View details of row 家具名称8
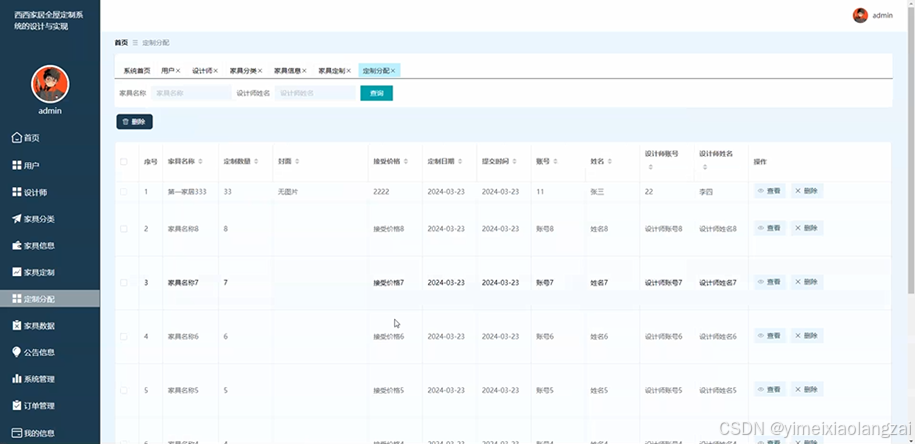Viewport: 915px width, 444px height. point(770,228)
